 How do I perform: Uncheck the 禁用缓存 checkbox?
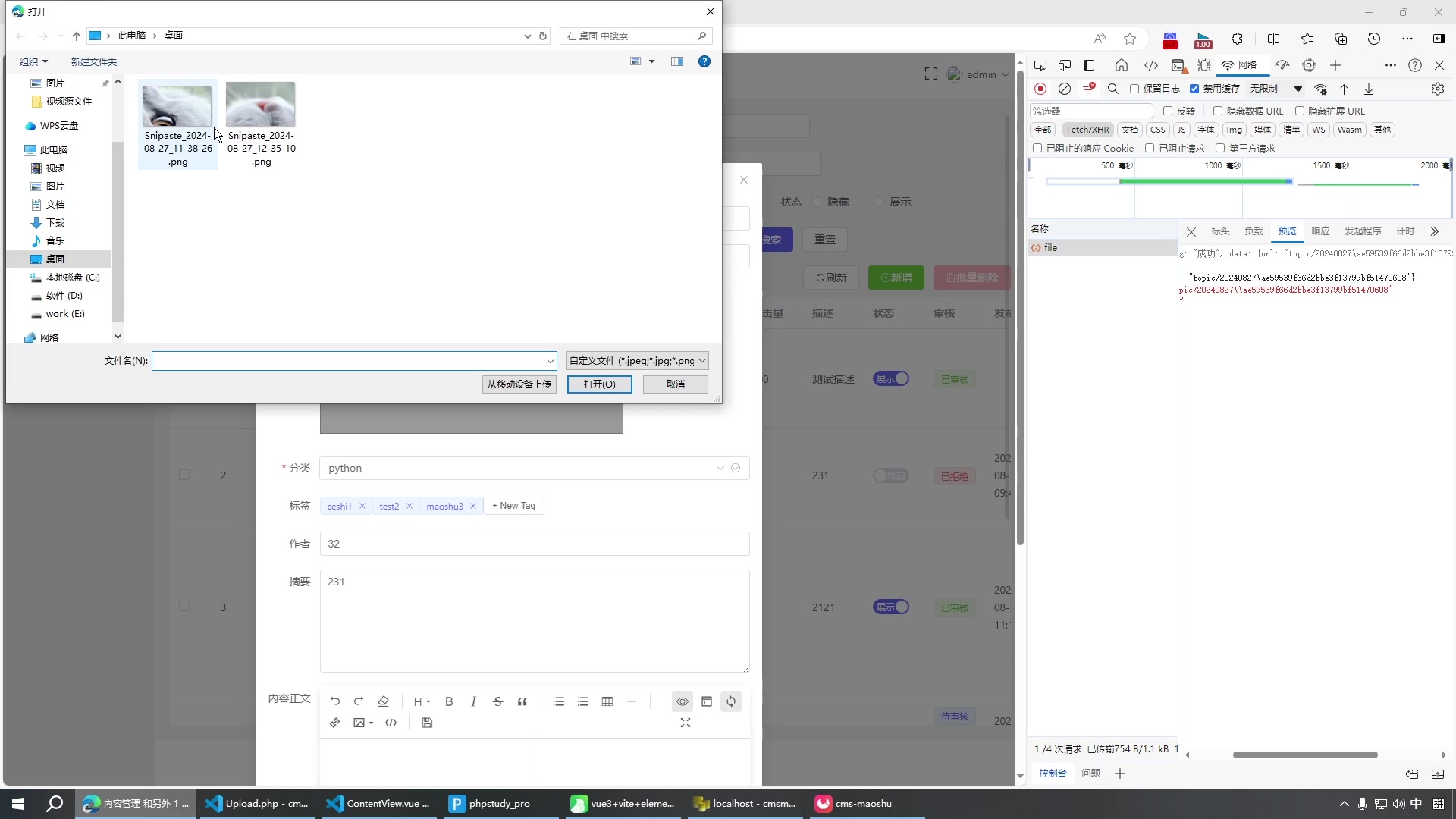point(1194,89)
